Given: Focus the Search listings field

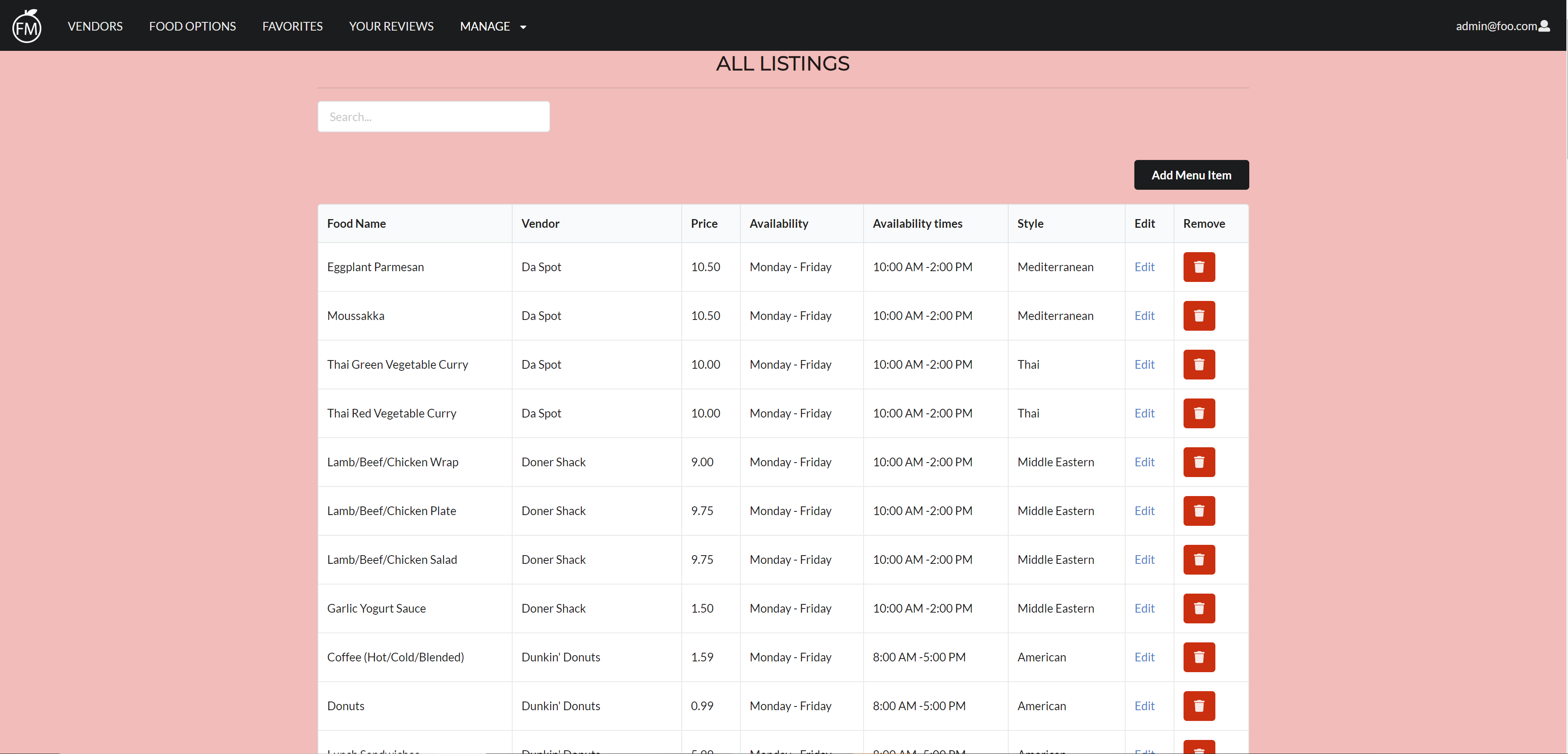Looking at the screenshot, I should click(433, 116).
